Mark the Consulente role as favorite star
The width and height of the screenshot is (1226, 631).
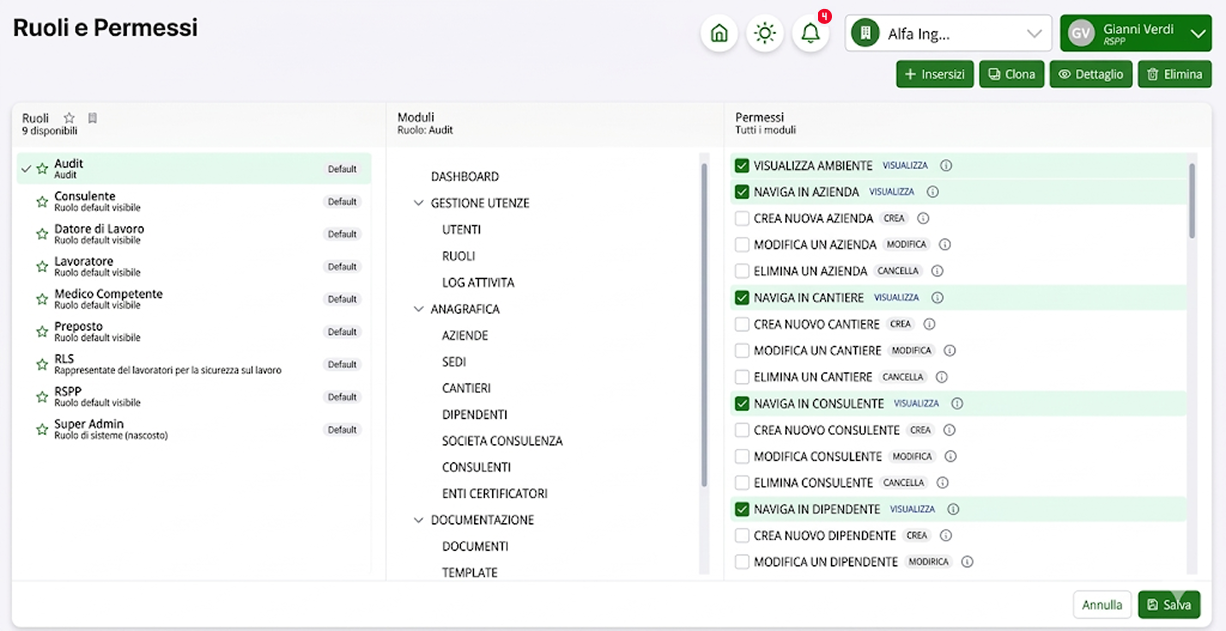tap(42, 202)
